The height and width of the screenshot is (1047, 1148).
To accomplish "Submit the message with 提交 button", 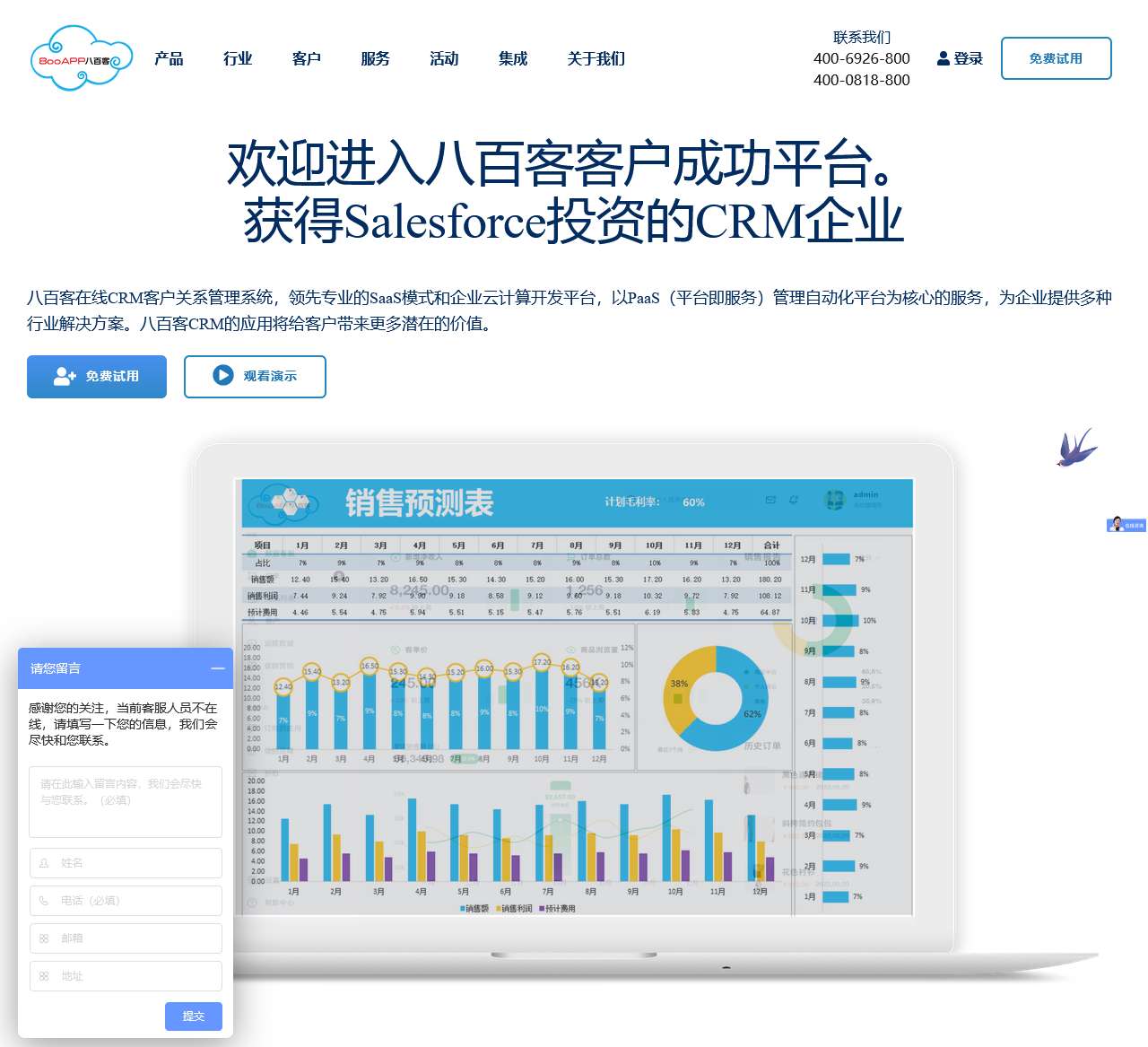I will (194, 1016).
